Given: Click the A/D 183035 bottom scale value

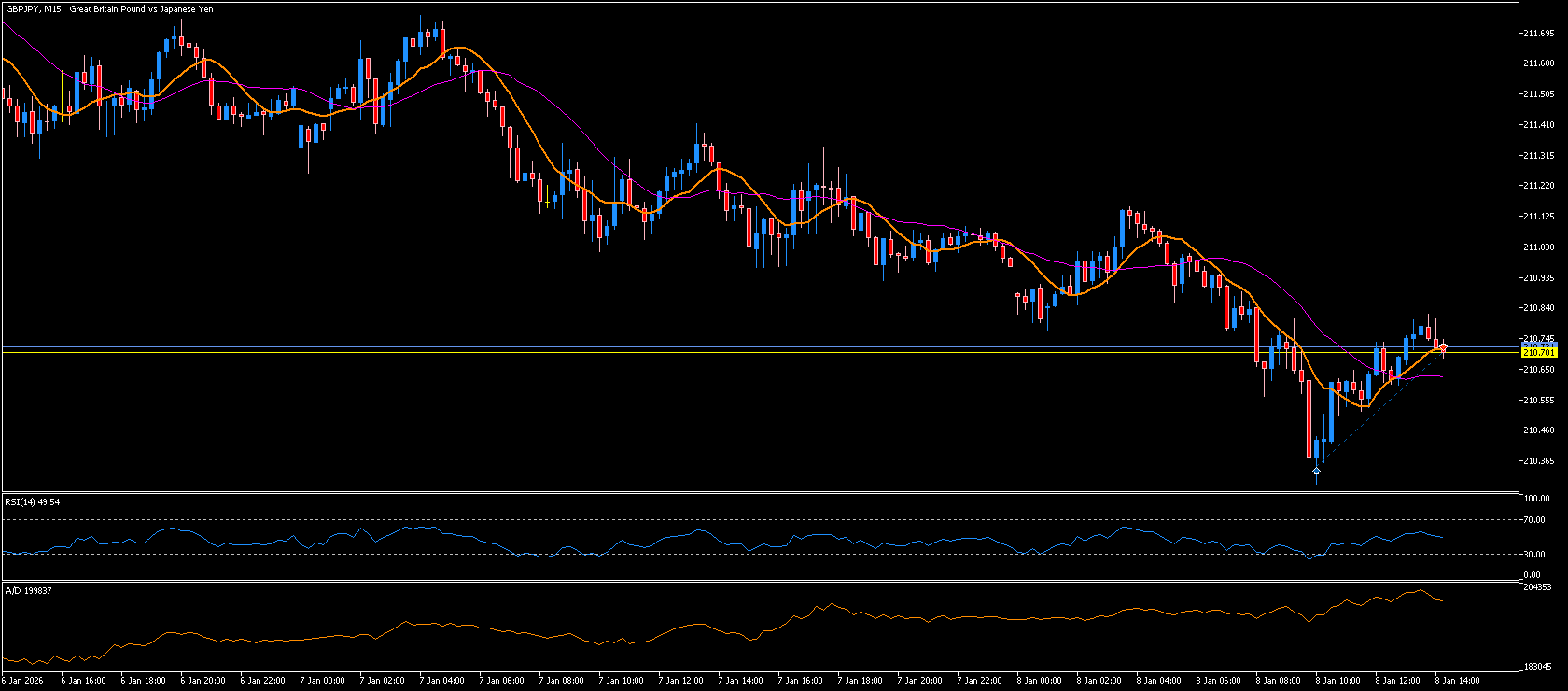Looking at the screenshot, I should coord(1537,667).
